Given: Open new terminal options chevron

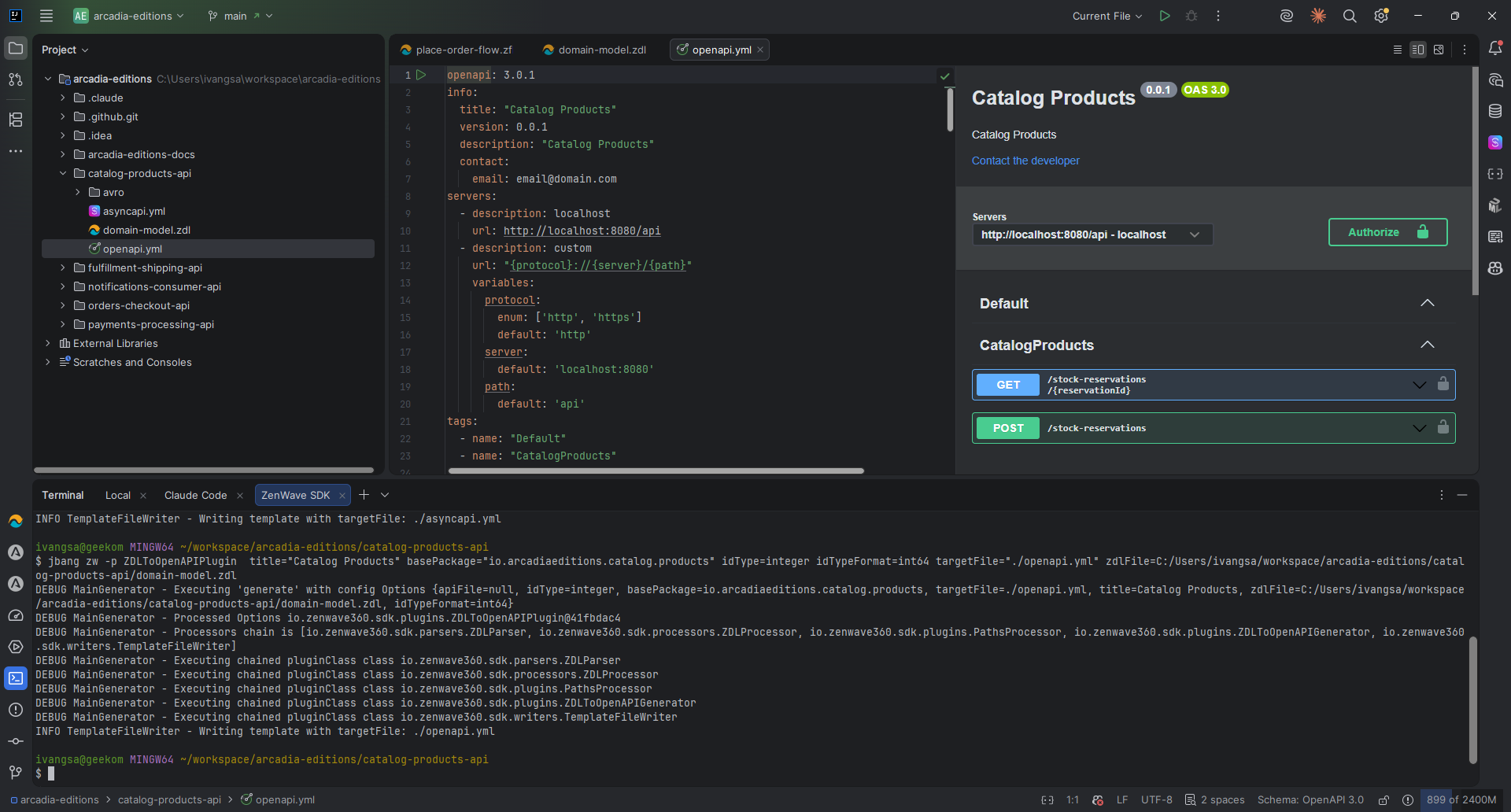Looking at the screenshot, I should [385, 495].
